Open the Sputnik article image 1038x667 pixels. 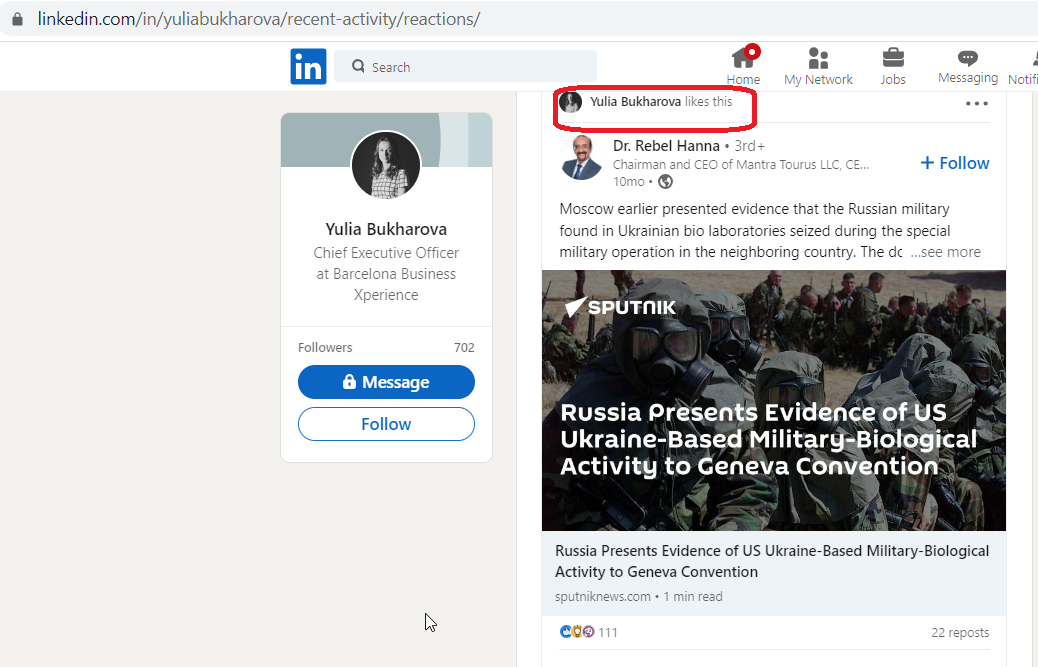point(774,400)
